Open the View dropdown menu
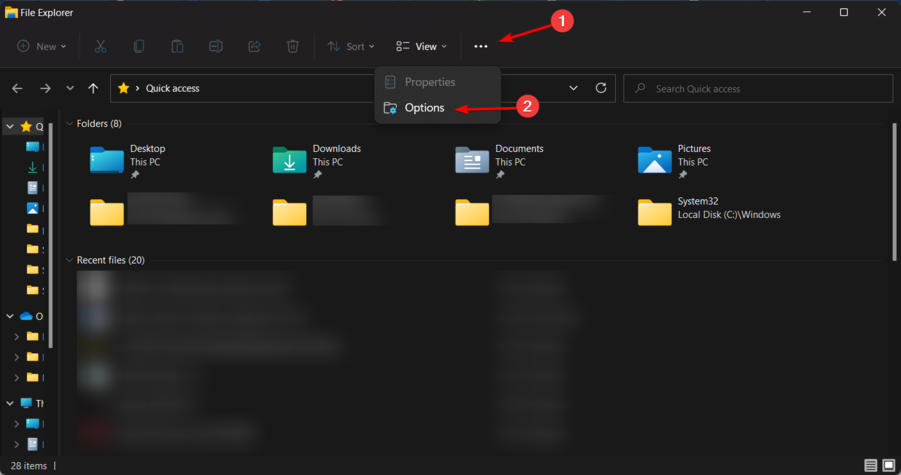 point(421,46)
